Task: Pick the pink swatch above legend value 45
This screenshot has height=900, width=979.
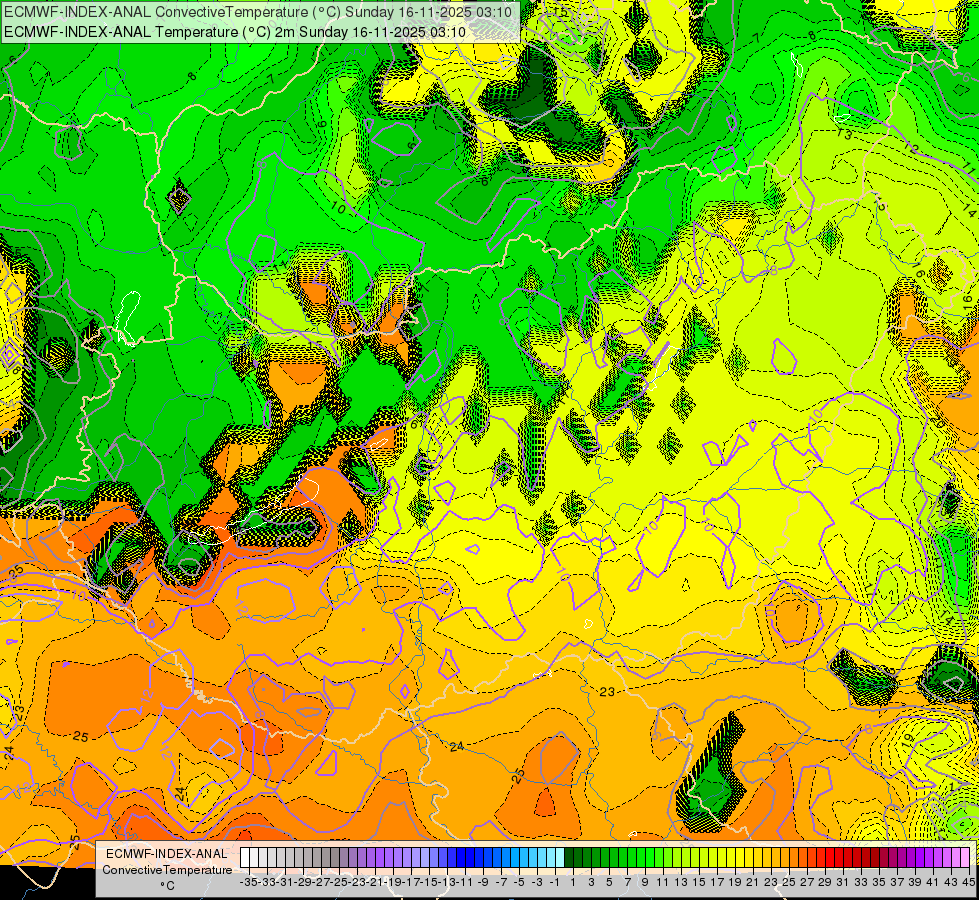Action: pyautogui.click(x=965, y=857)
